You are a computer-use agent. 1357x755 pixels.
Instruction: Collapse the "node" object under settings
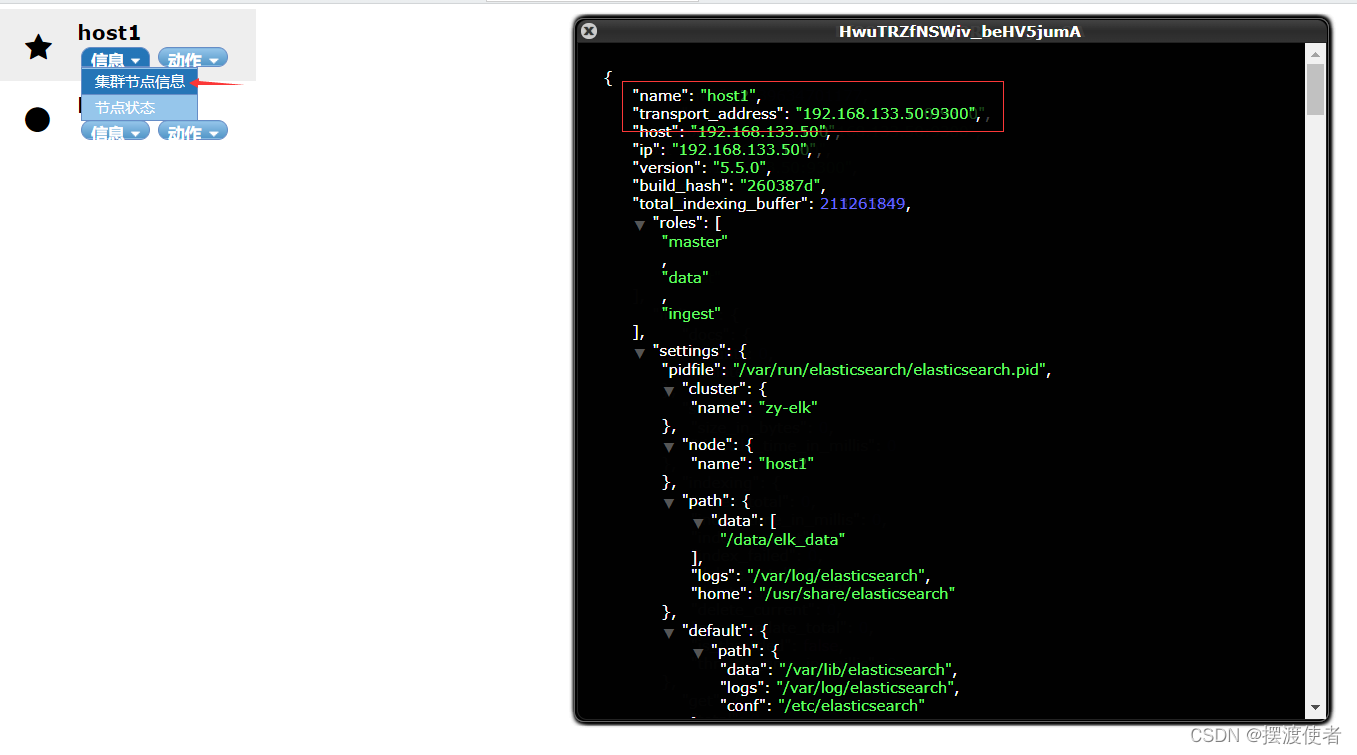(x=669, y=446)
